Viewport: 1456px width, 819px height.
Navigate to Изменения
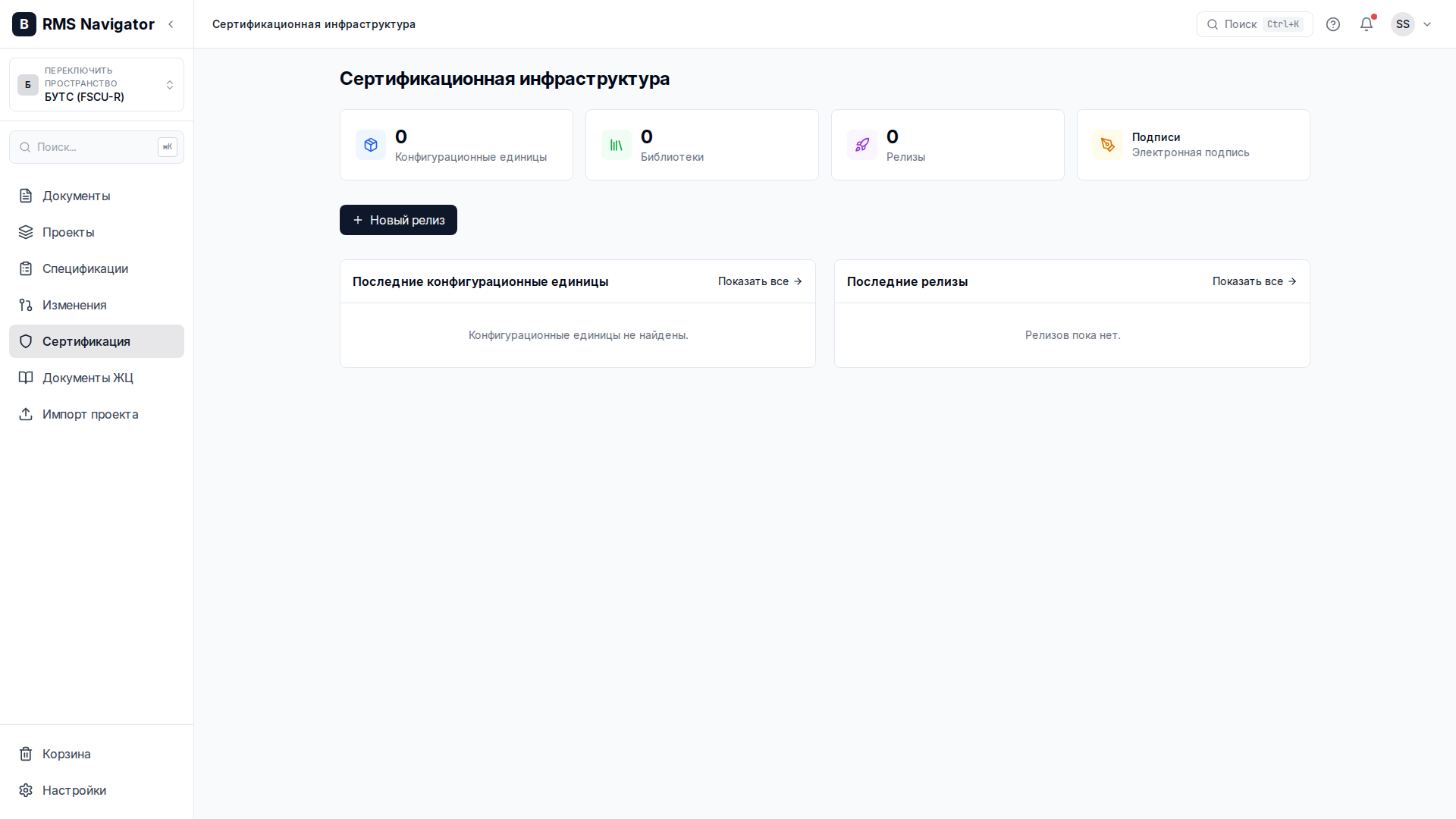point(96,305)
